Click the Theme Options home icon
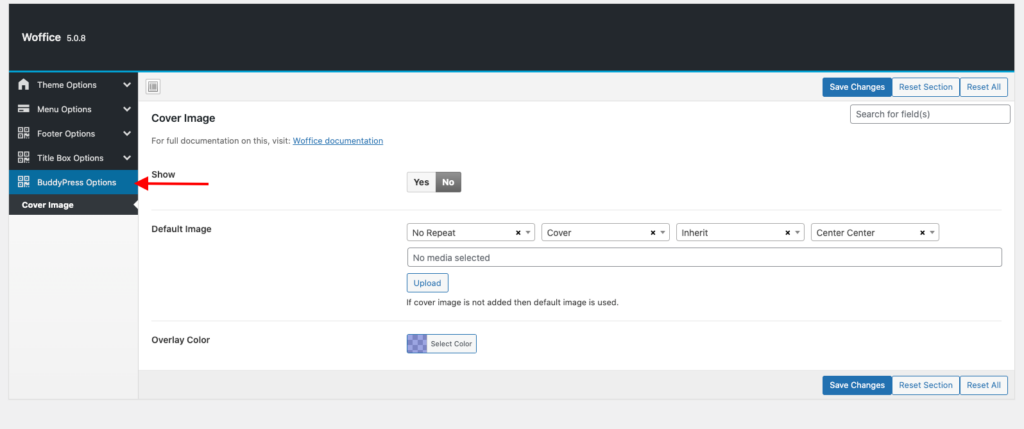The image size is (1024, 429). pyautogui.click(x=23, y=85)
